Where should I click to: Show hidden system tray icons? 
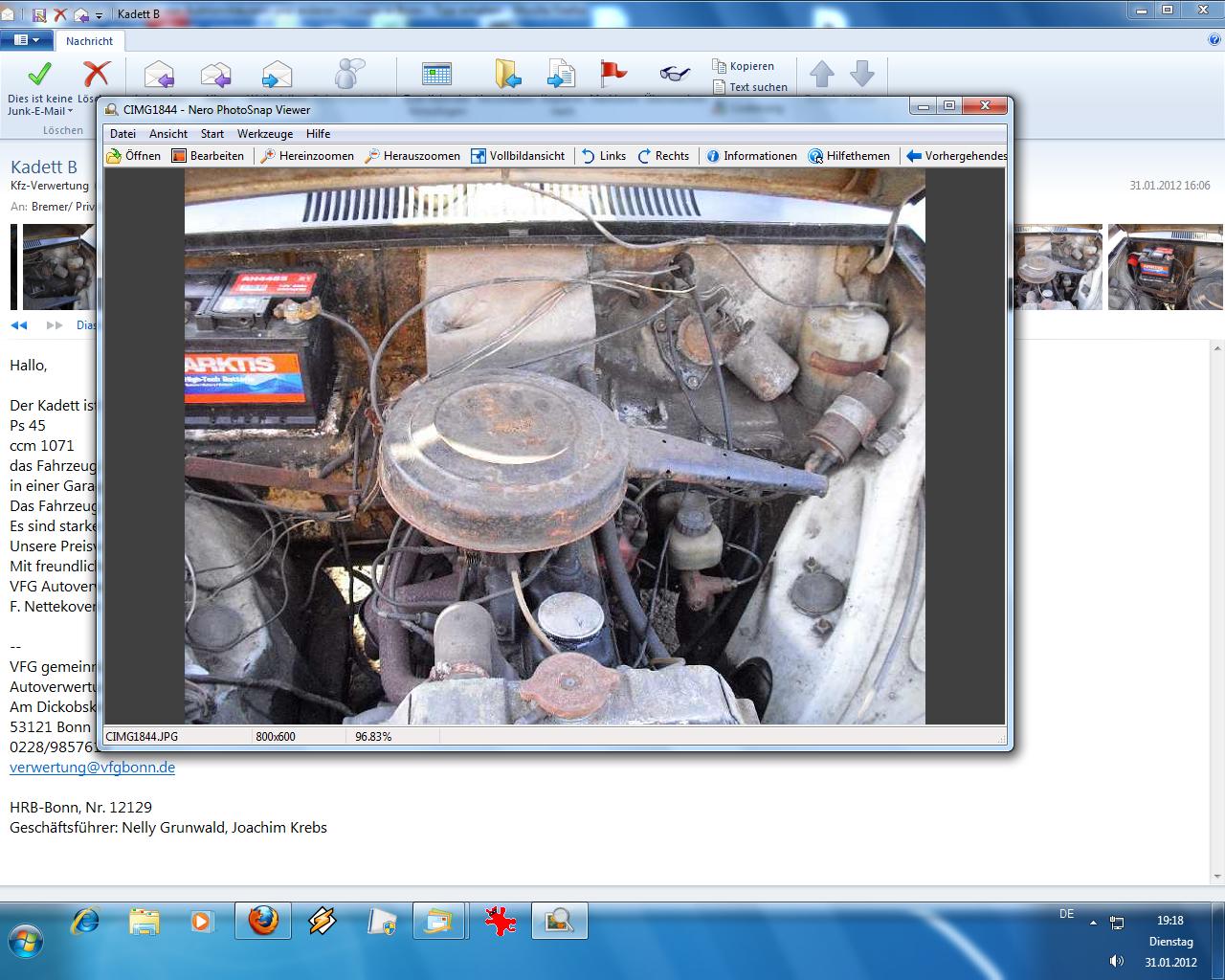point(1093,924)
